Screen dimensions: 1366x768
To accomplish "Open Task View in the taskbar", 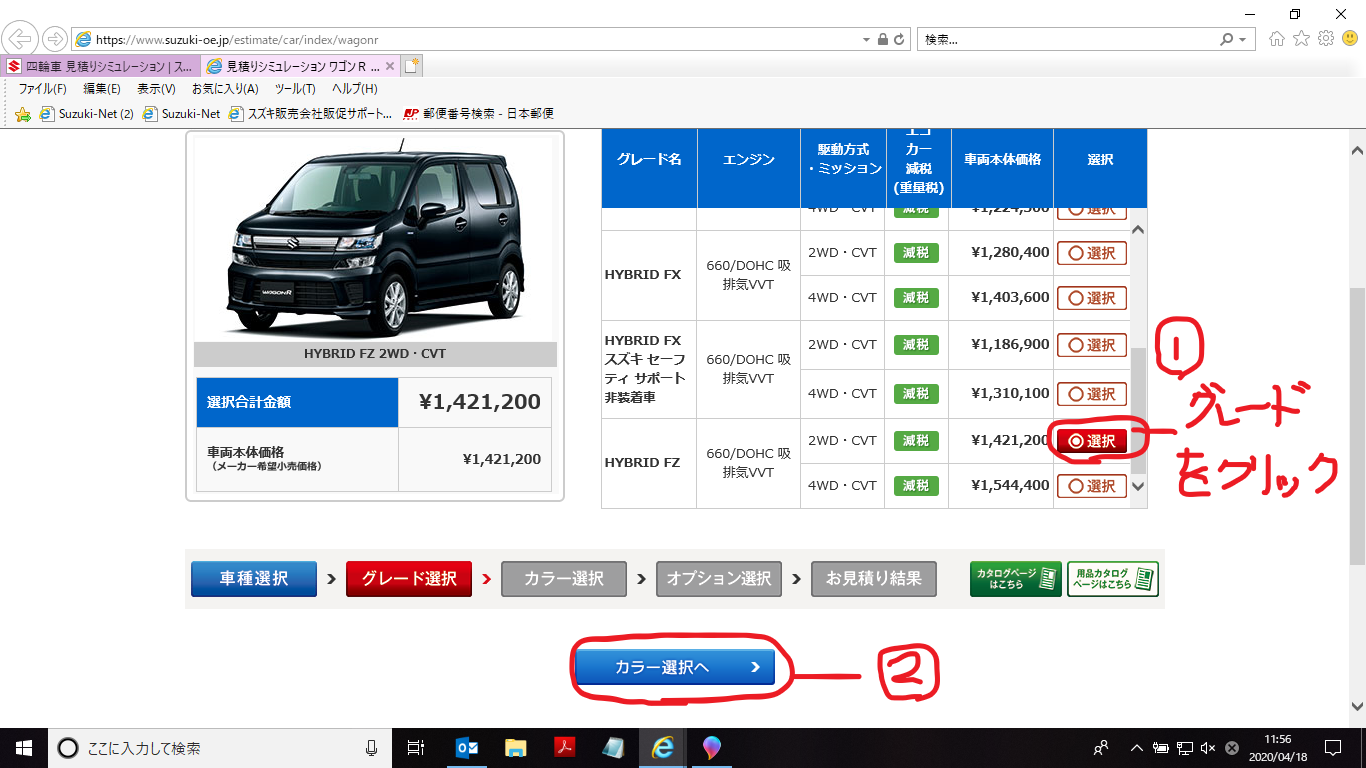I will pyautogui.click(x=417, y=748).
